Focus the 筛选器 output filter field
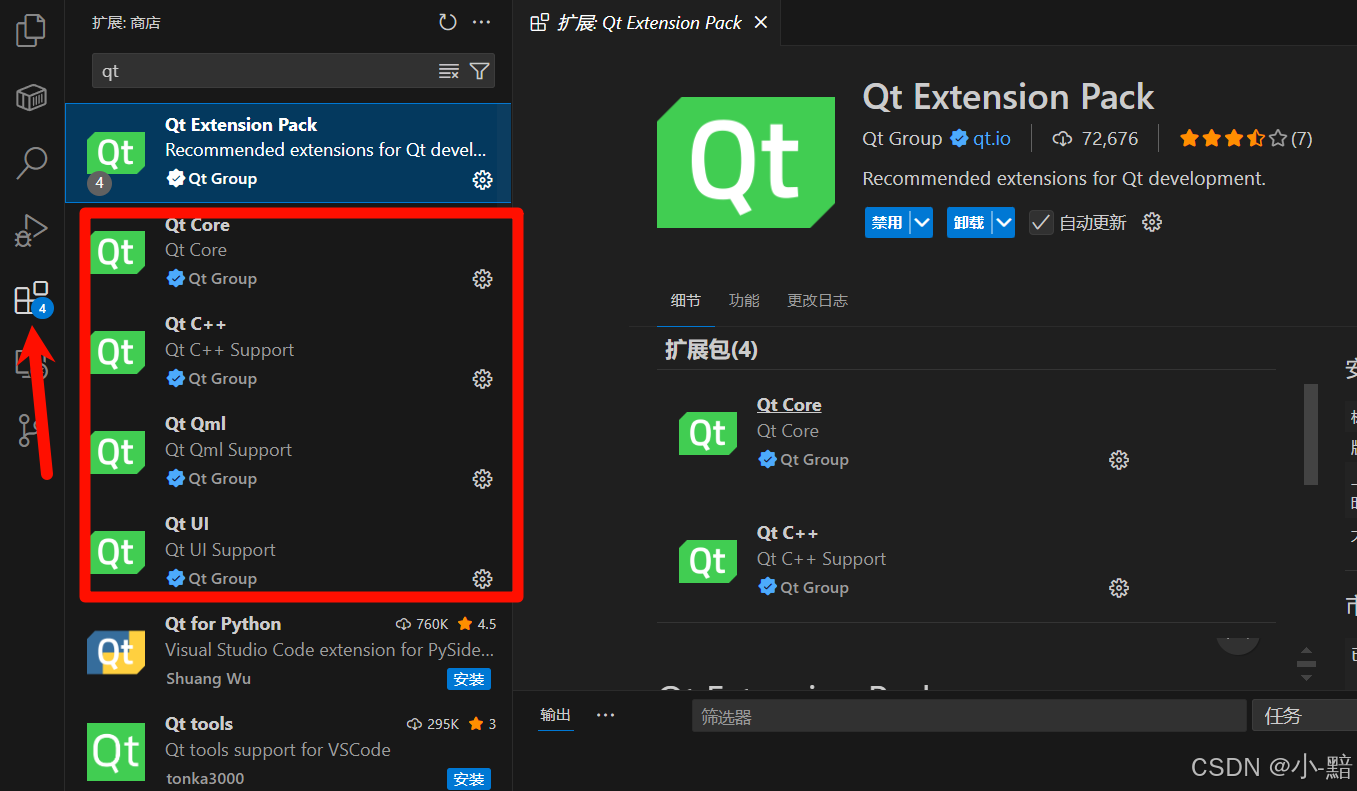 pos(969,716)
